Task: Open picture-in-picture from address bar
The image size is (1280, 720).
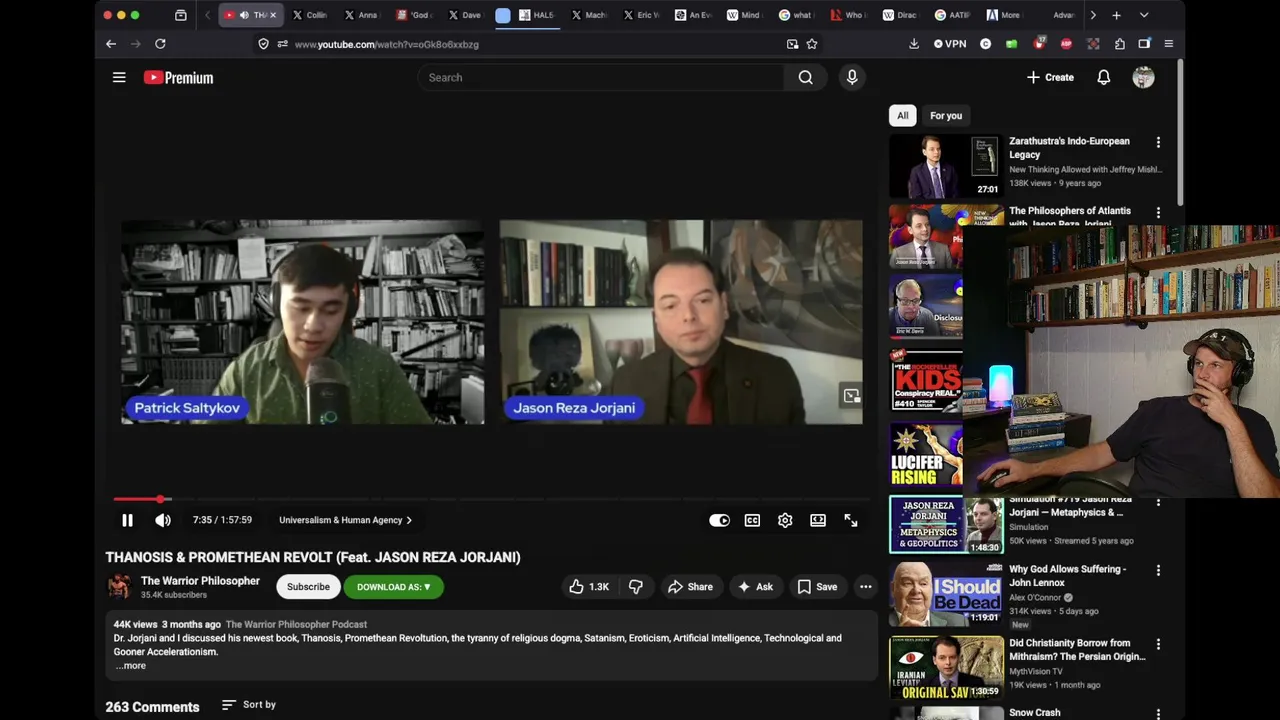Action: [x=793, y=44]
